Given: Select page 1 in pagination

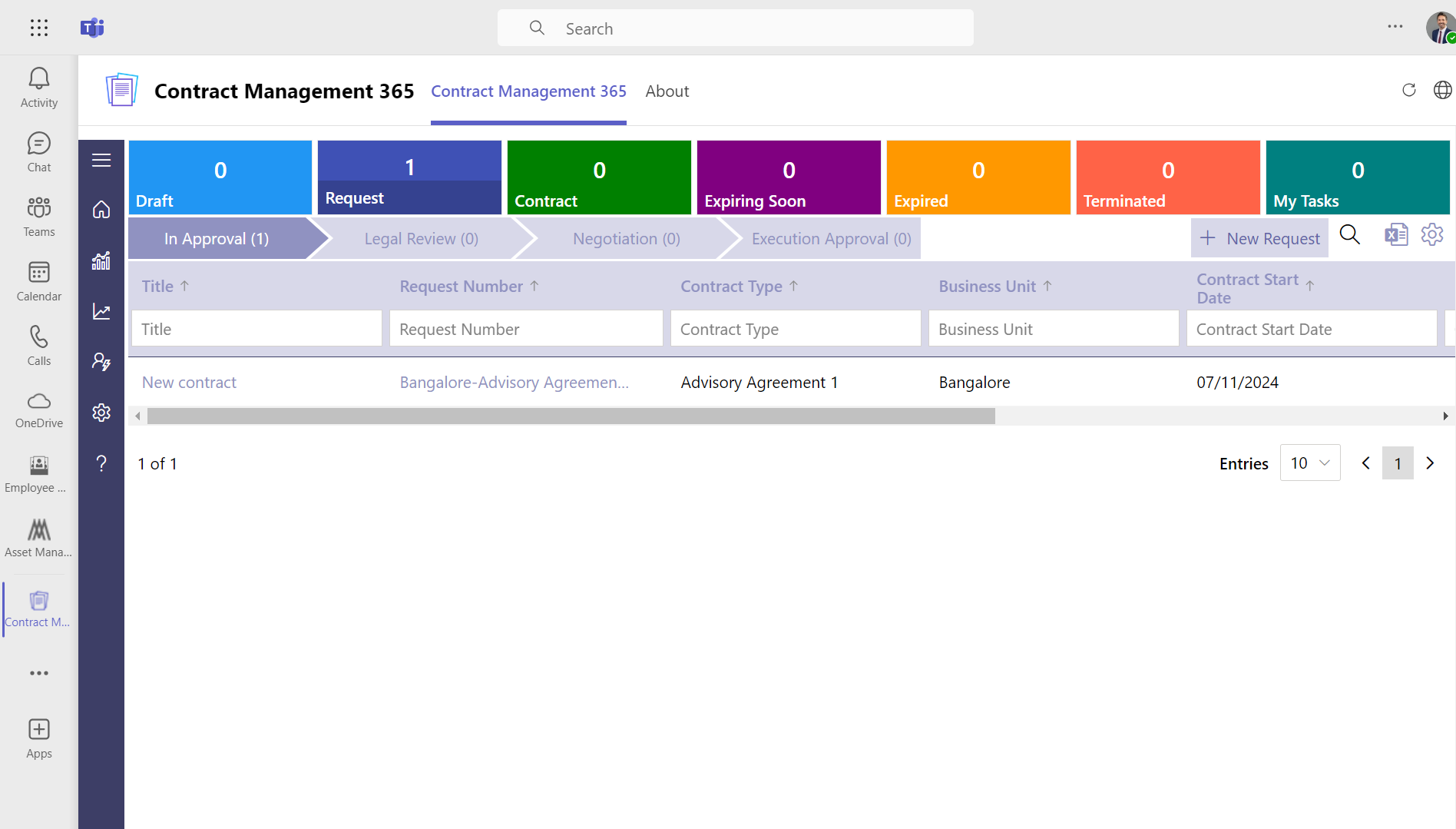Looking at the screenshot, I should 1398,463.
